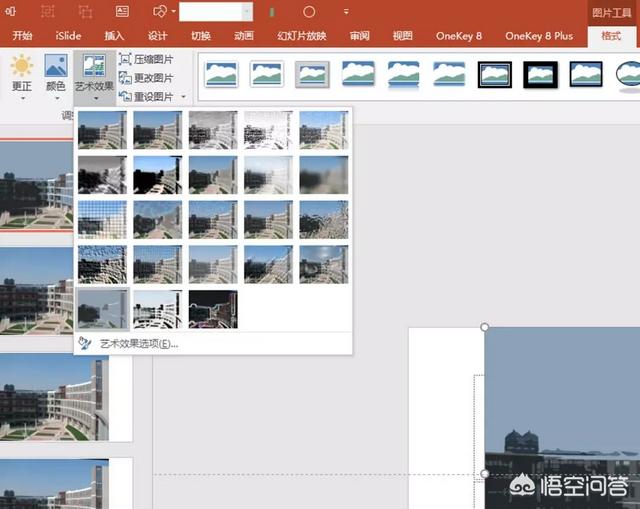640x509 pixels.
Task: Choose blur artistic effect, row two
Action: pyautogui.click(x=324, y=175)
